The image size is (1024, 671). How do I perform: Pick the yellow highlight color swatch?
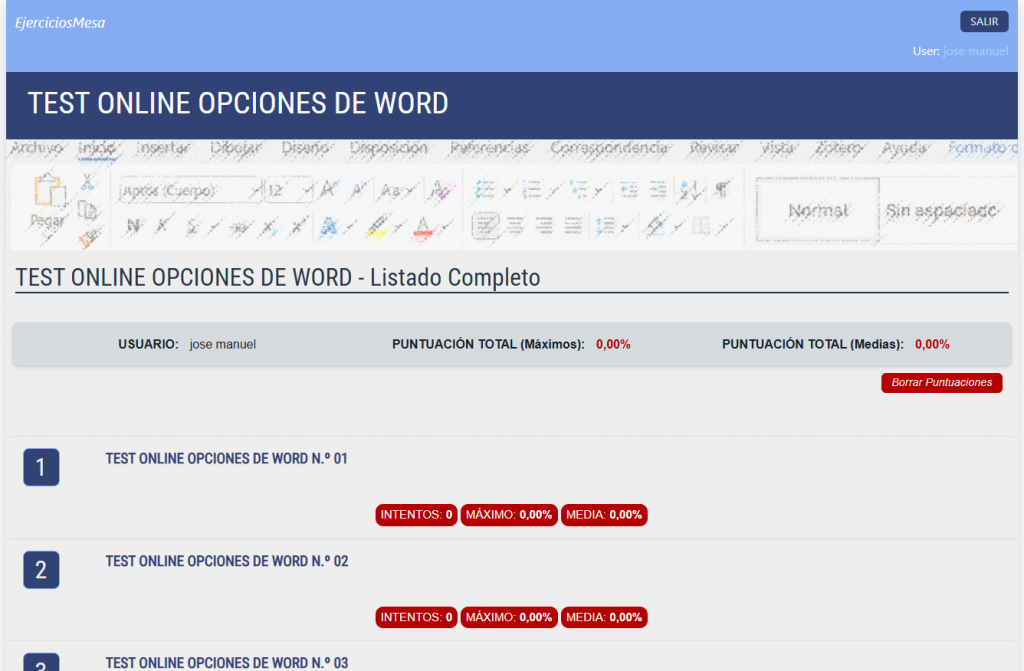point(376,229)
